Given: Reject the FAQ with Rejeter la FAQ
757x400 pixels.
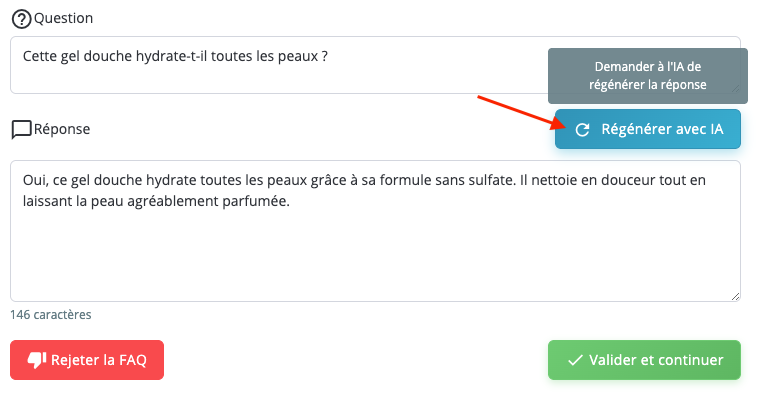Looking at the screenshot, I should (x=87, y=361).
